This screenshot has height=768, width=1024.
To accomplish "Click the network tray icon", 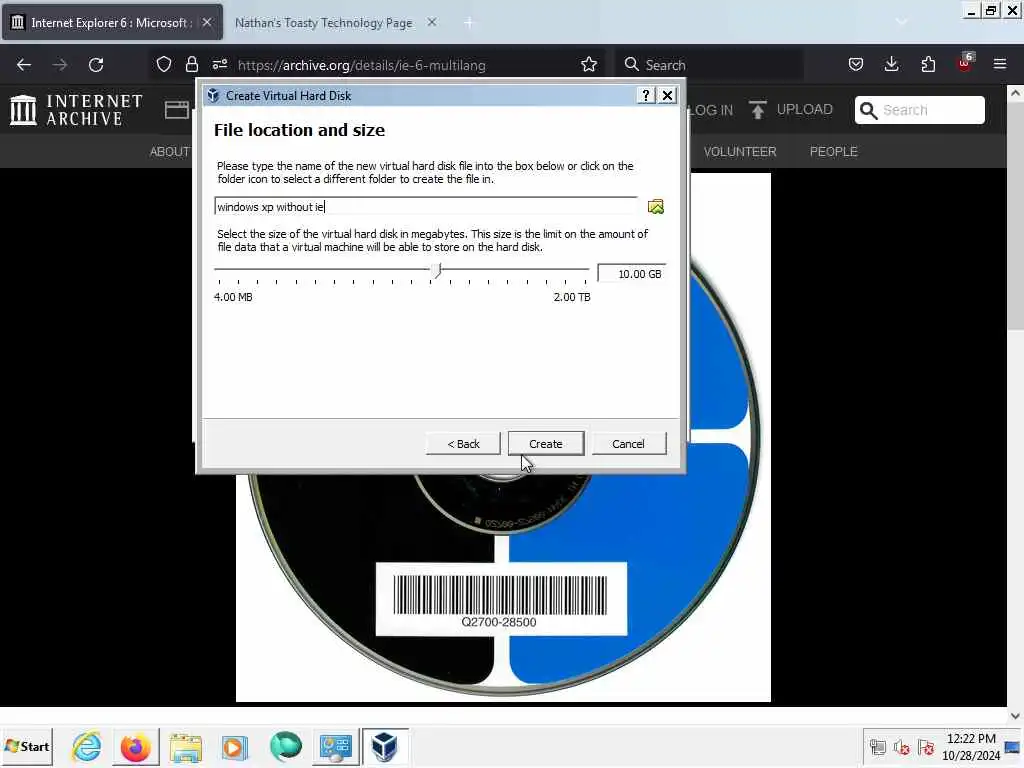I will click(878, 746).
